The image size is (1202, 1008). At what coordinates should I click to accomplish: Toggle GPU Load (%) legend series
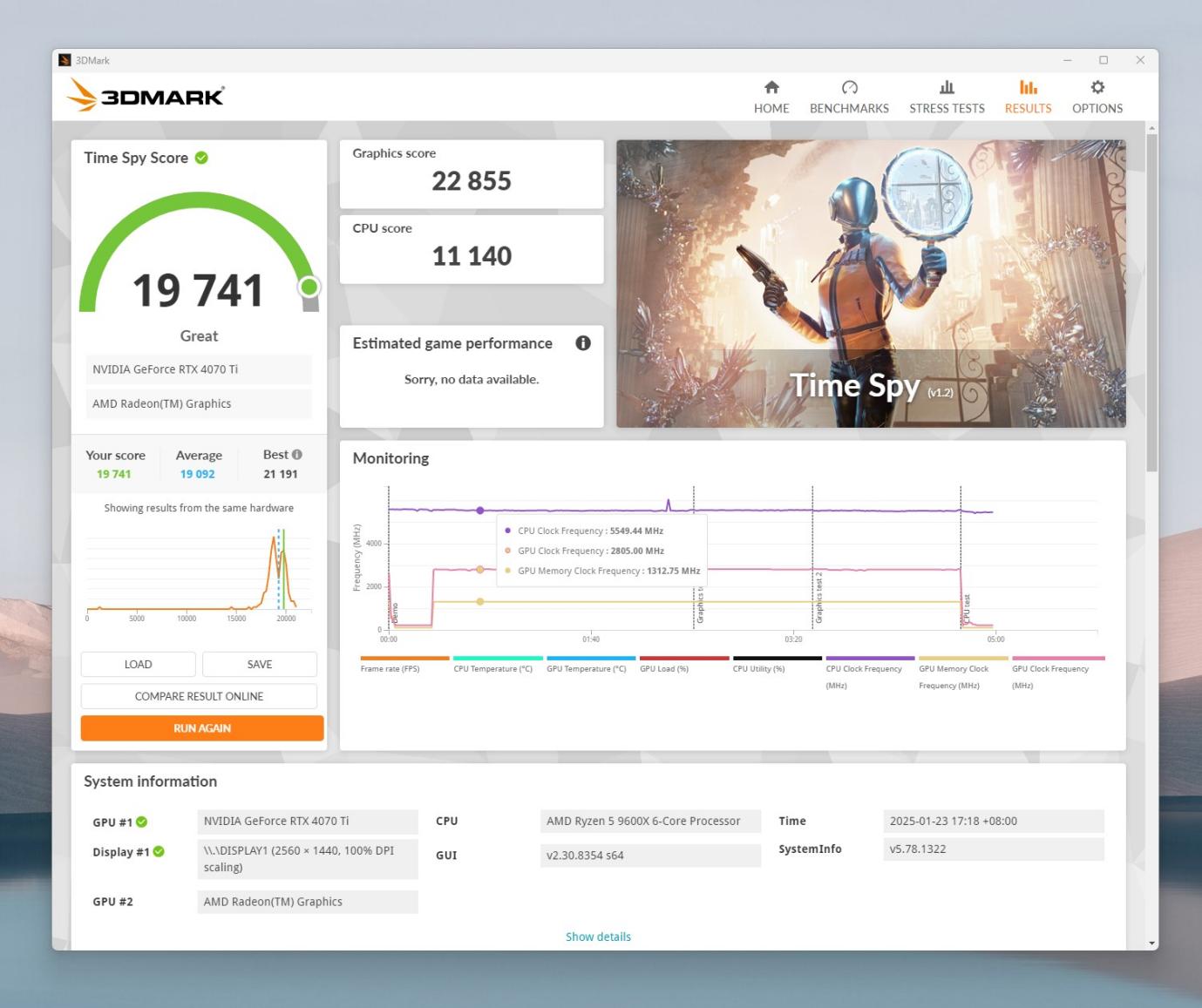tap(684, 664)
